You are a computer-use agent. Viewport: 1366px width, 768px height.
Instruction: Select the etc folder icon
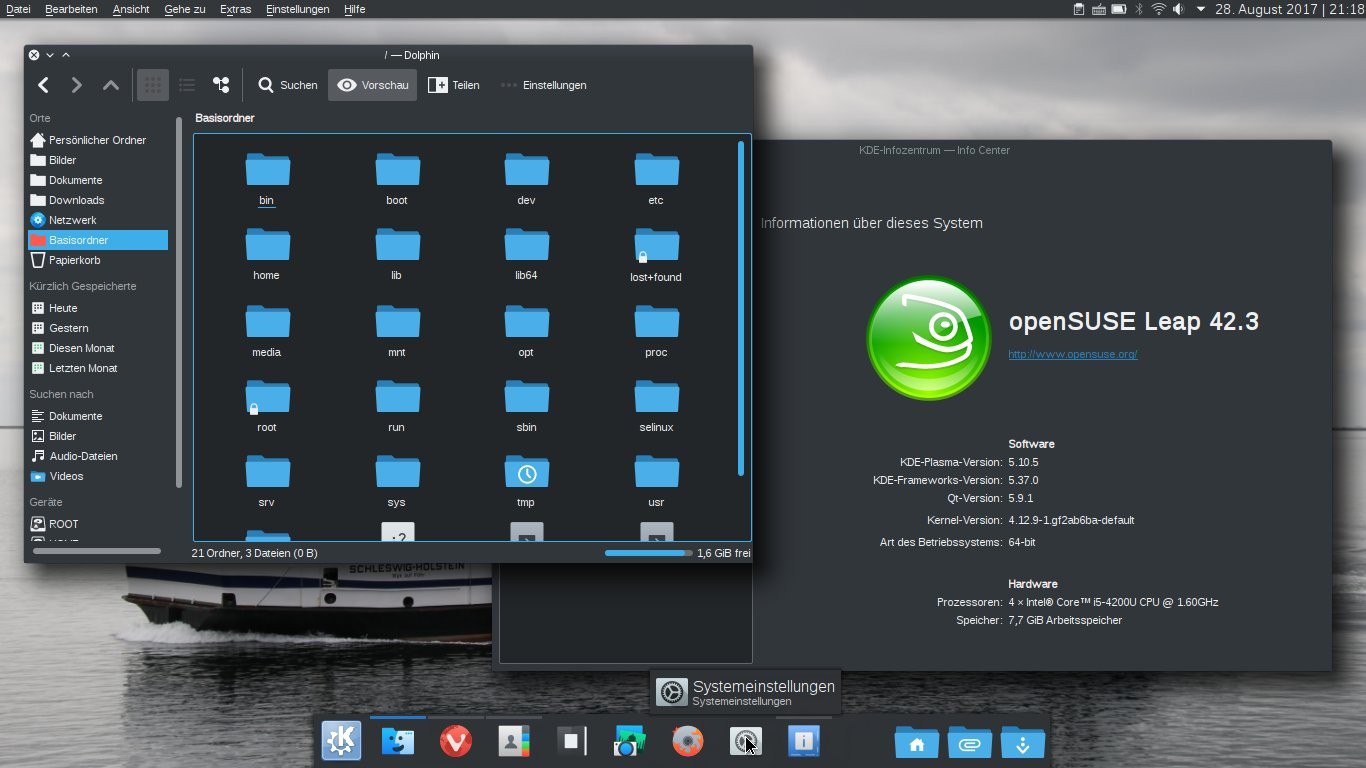[x=656, y=169]
